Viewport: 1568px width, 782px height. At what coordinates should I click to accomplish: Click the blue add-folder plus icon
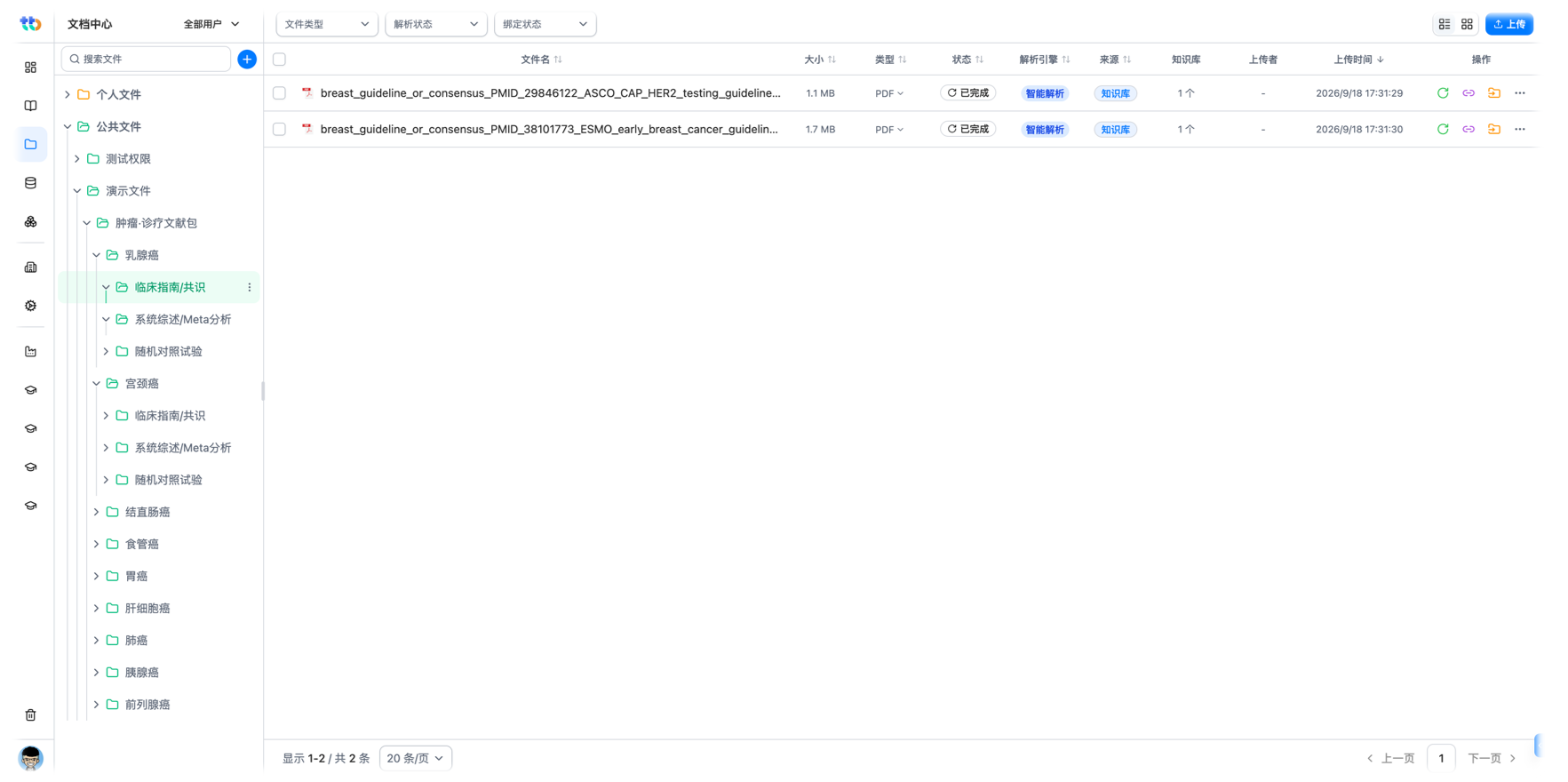(x=247, y=59)
